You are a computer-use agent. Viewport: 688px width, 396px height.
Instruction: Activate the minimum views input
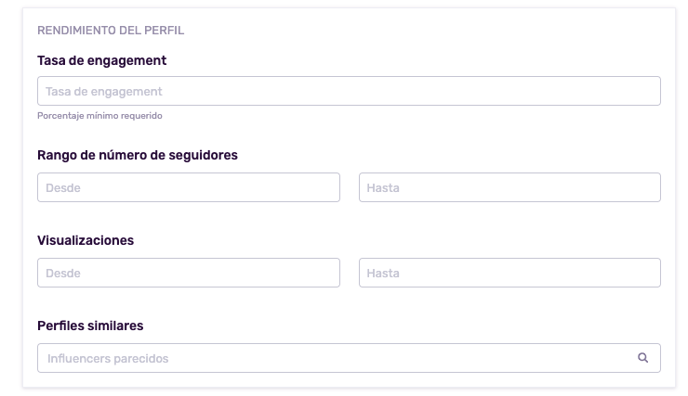point(189,273)
